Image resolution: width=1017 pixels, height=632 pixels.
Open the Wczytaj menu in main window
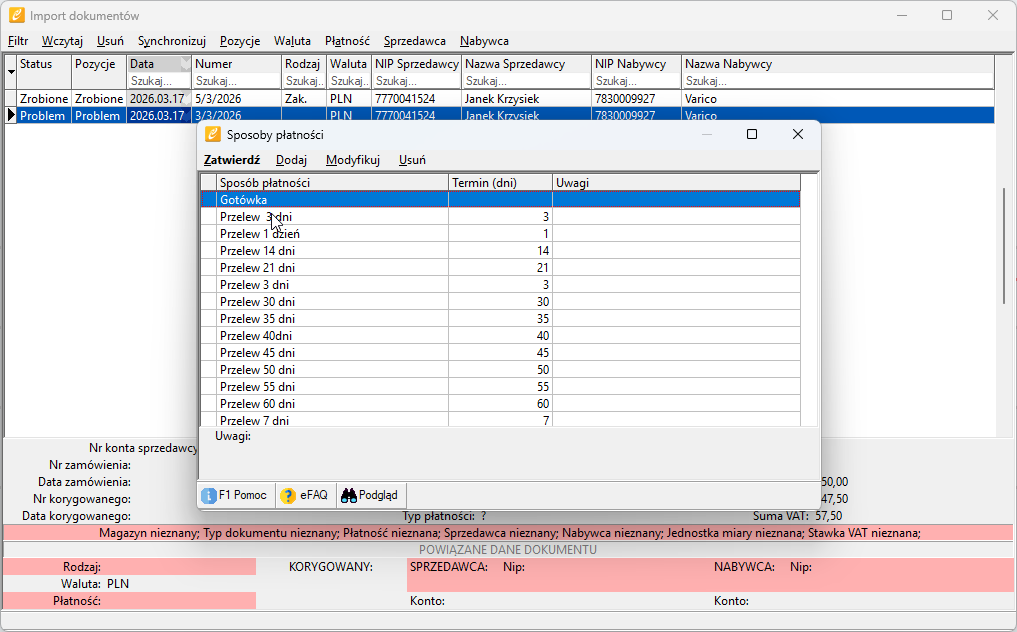62,41
